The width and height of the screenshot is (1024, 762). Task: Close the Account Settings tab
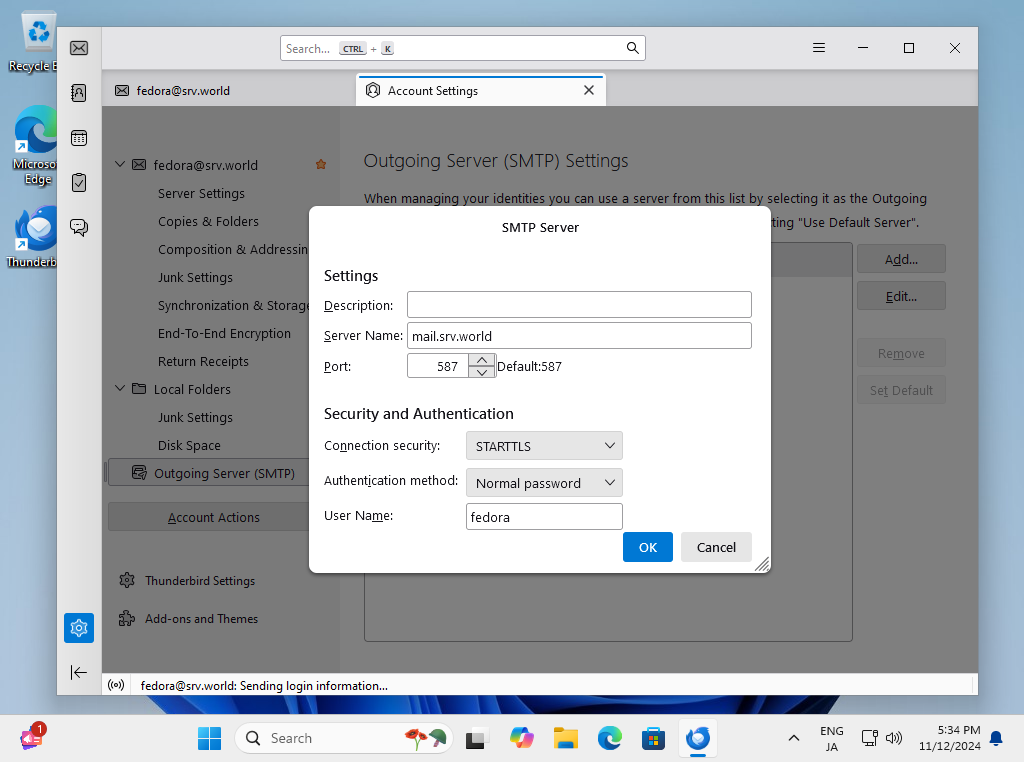[x=589, y=90]
